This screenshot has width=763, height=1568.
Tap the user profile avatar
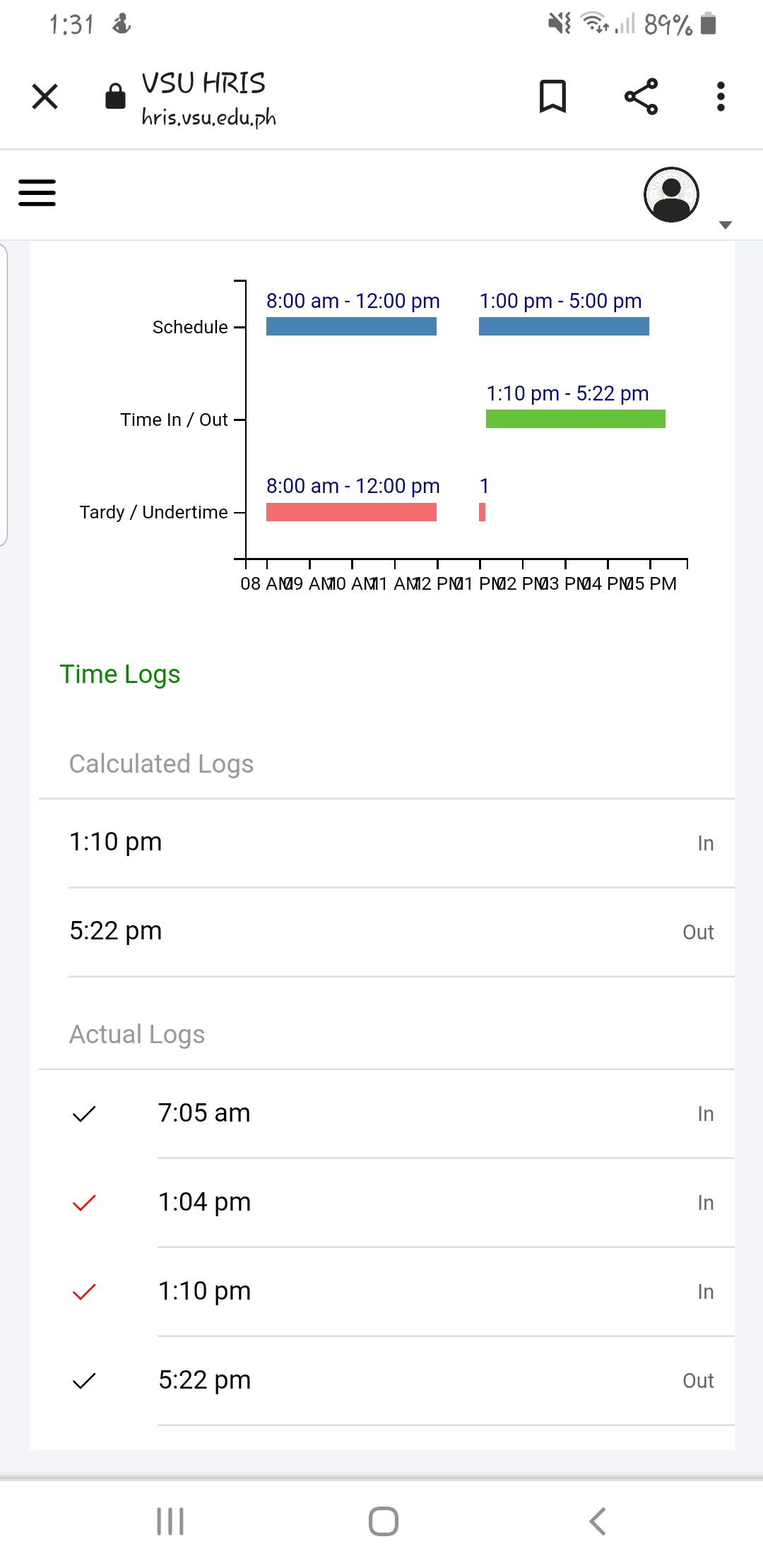pos(670,195)
